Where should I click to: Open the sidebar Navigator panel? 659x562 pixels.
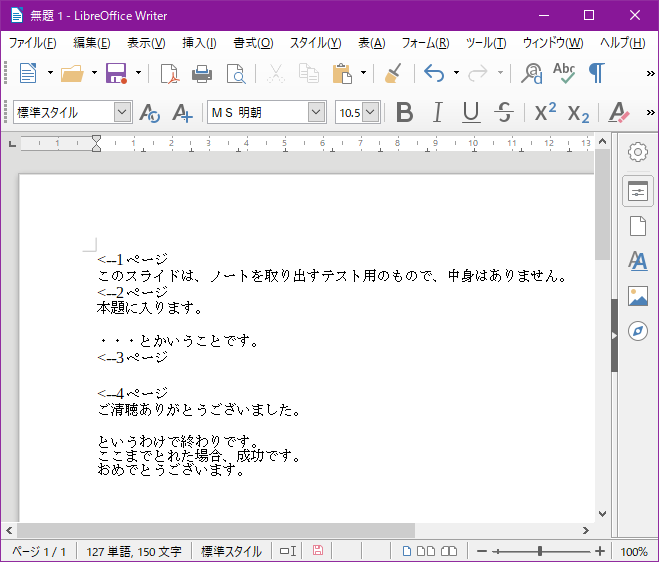coord(637,331)
